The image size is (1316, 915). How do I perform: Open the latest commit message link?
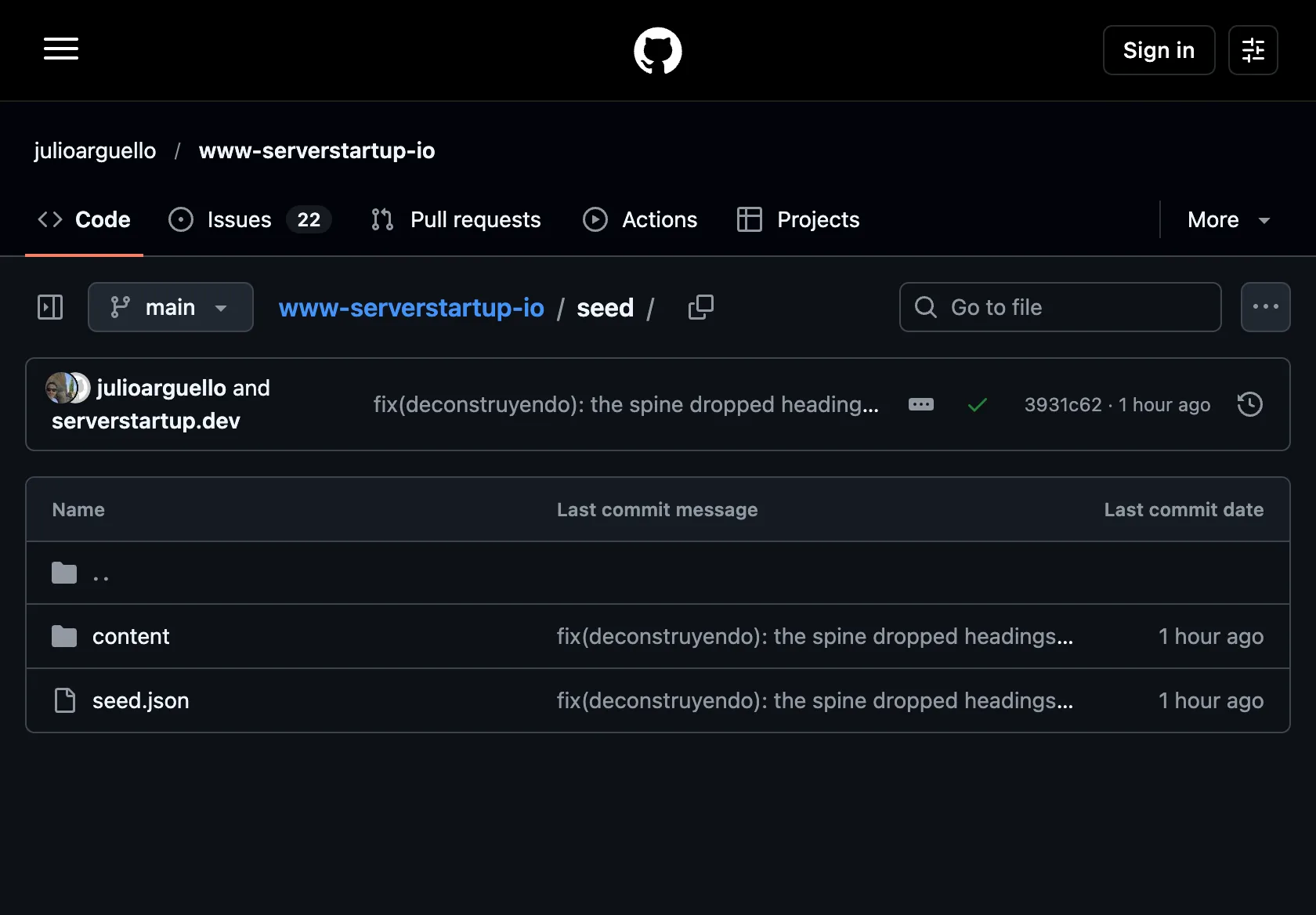[x=626, y=404]
